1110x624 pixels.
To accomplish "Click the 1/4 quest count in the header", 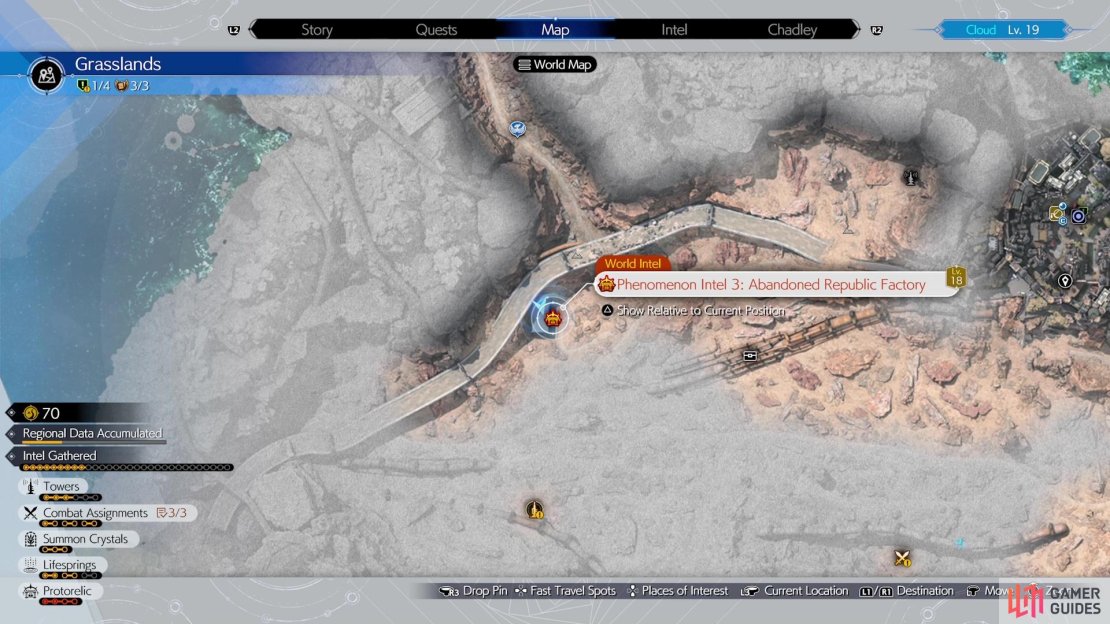I will 93,86.
